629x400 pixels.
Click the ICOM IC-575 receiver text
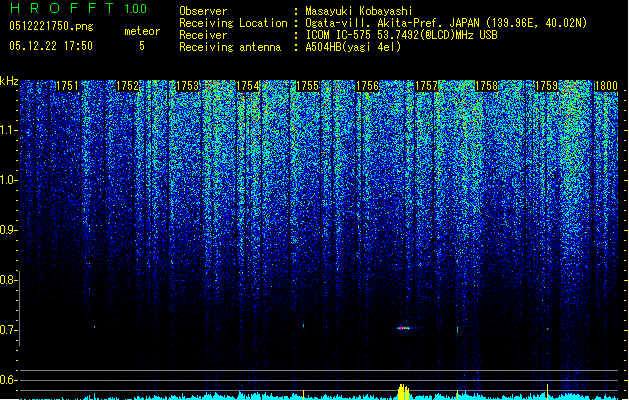click(402, 35)
